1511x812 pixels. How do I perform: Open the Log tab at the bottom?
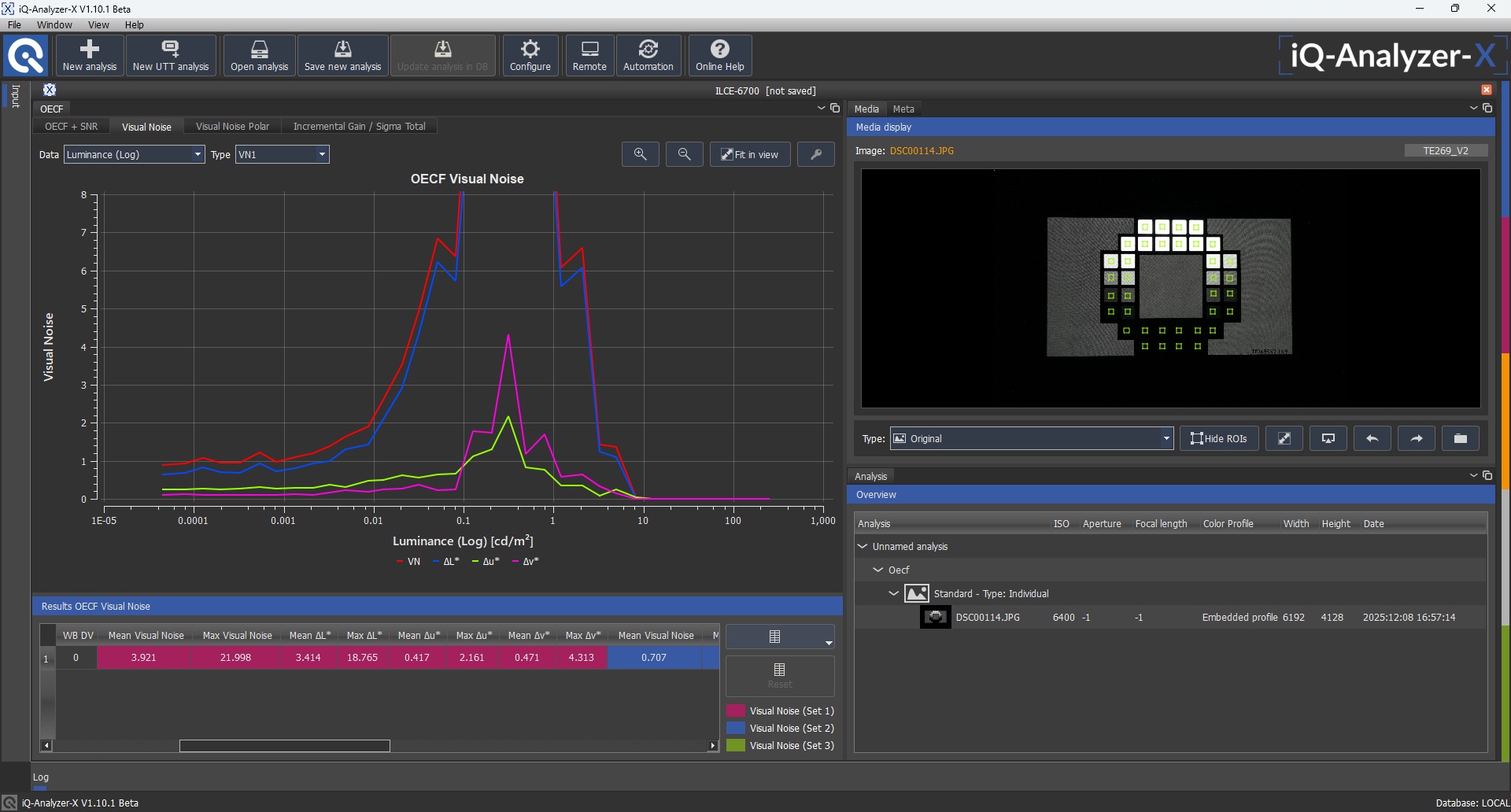point(40,777)
